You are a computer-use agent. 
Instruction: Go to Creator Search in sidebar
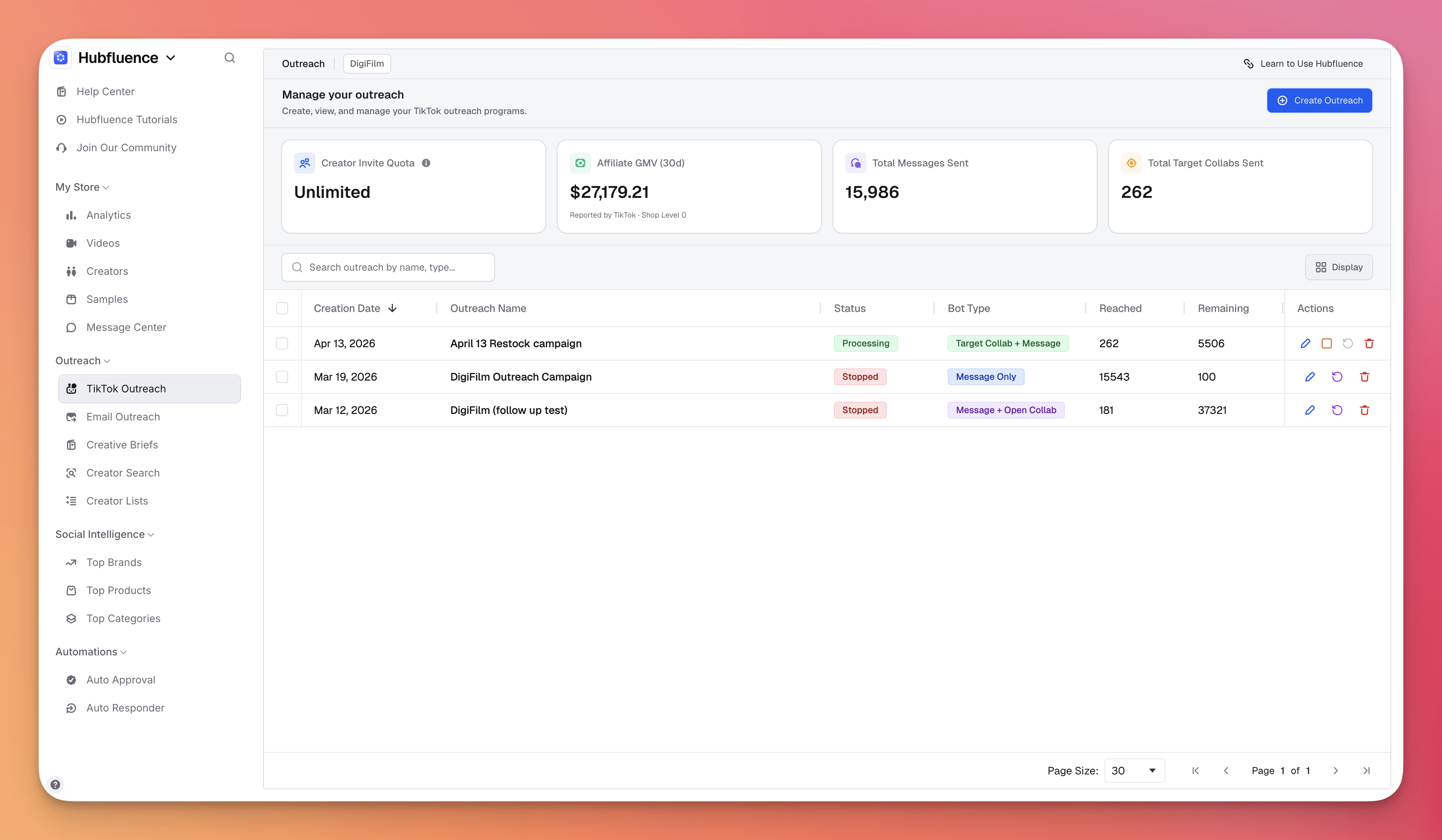tap(123, 473)
